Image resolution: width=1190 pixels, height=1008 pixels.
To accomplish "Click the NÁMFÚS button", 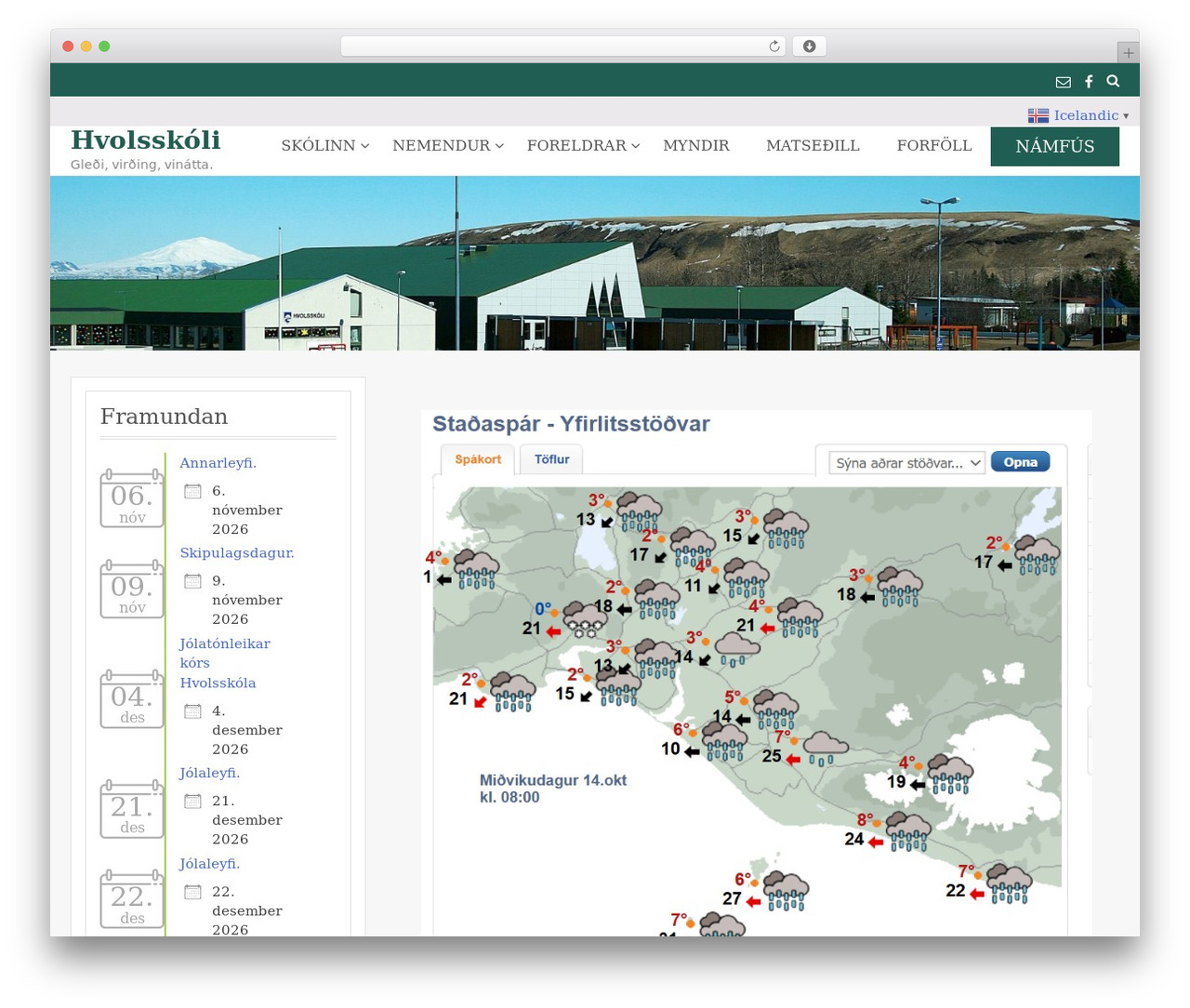I will point(1054,146).
